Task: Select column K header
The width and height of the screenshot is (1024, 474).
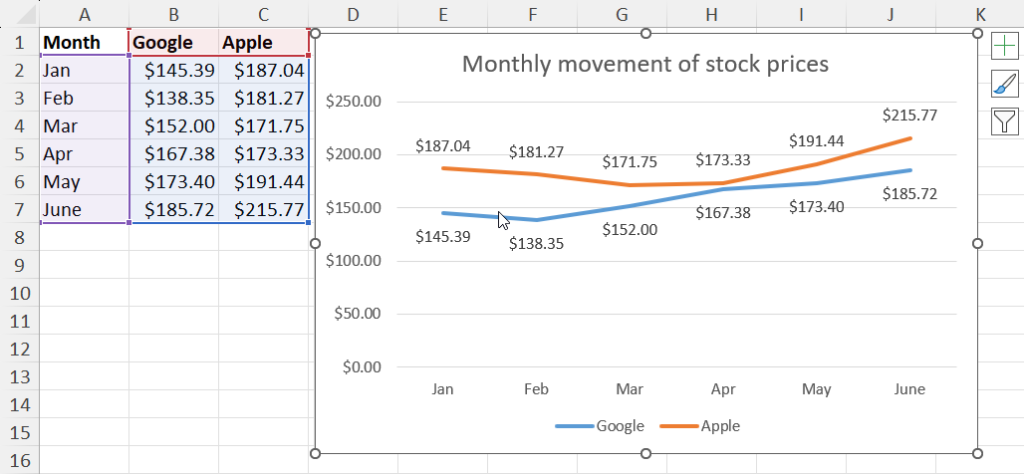Action: click(980, 14)
